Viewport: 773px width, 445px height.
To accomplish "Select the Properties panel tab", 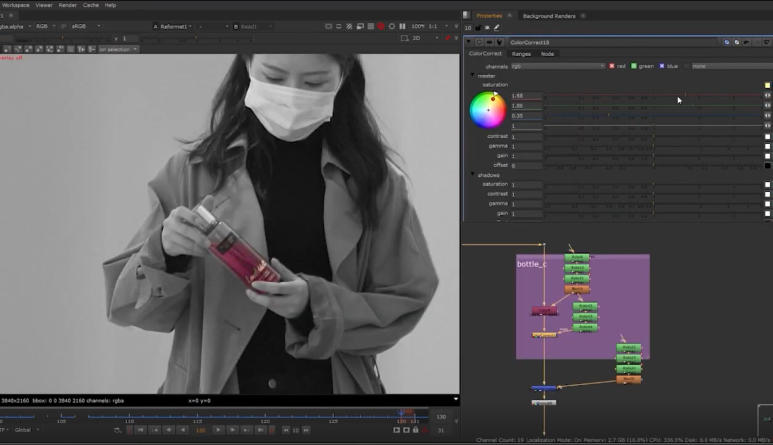I will point(489,16).
